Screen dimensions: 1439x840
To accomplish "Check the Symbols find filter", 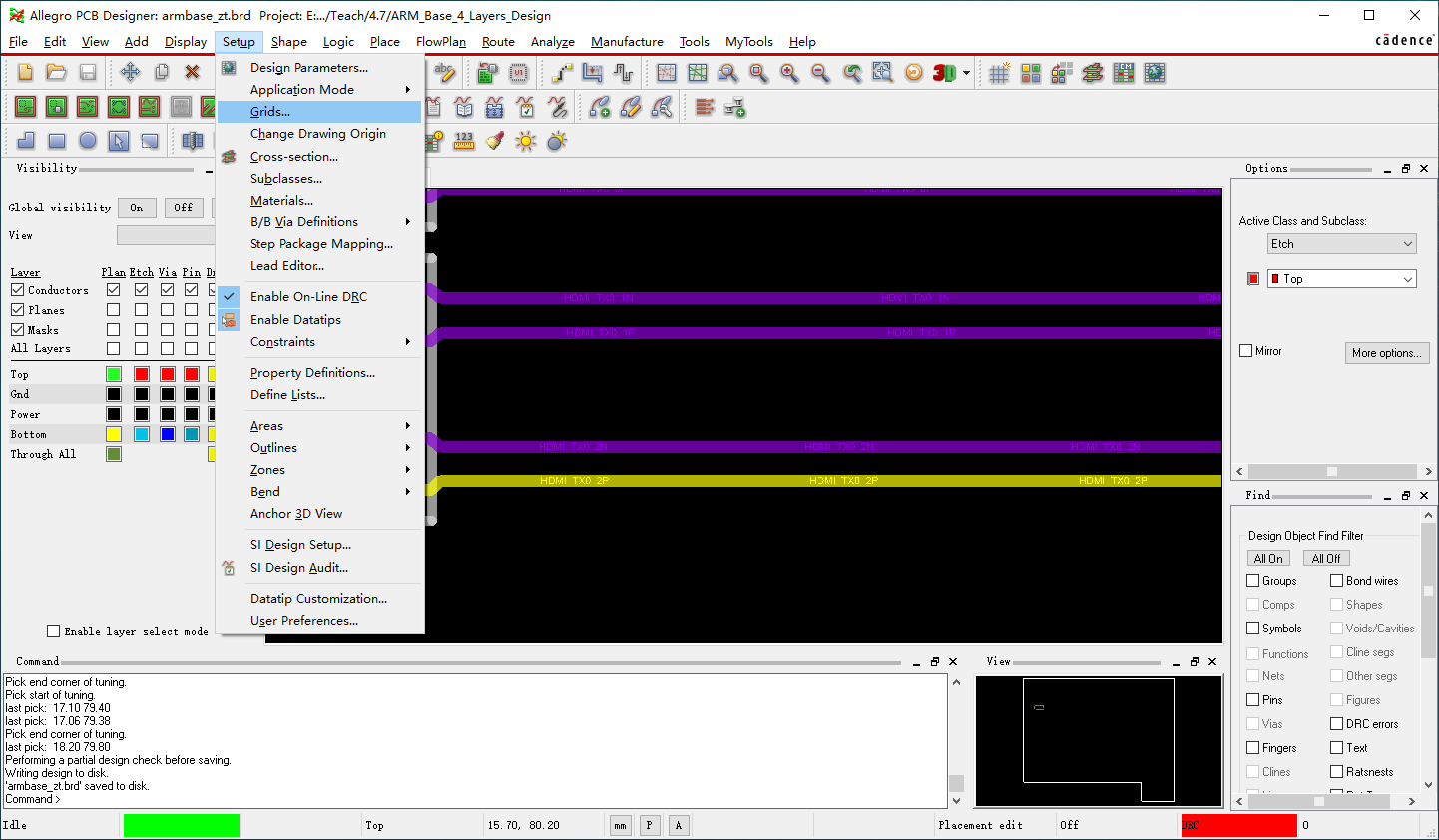I will (x=1253, y=629).
